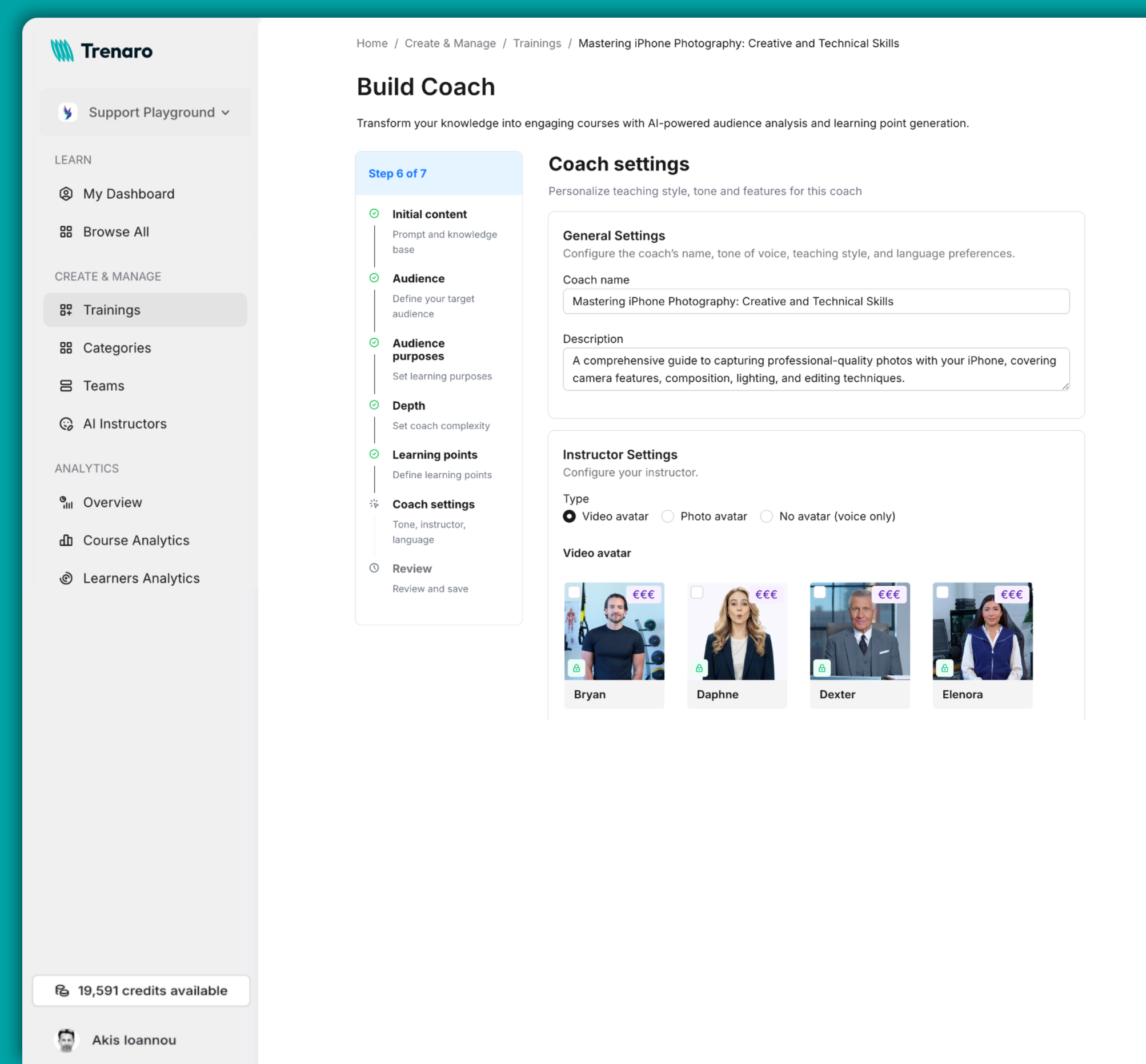Image resolution: width=1146 pixels, height=1064 pixels.
Task: Select the Video avatar radio button
Action: (568, 517)
